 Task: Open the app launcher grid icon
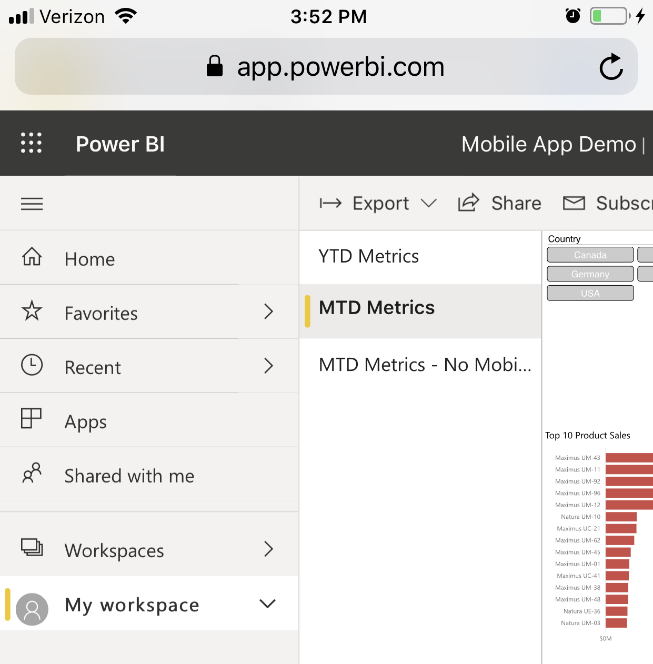click(x=31, y=143)
